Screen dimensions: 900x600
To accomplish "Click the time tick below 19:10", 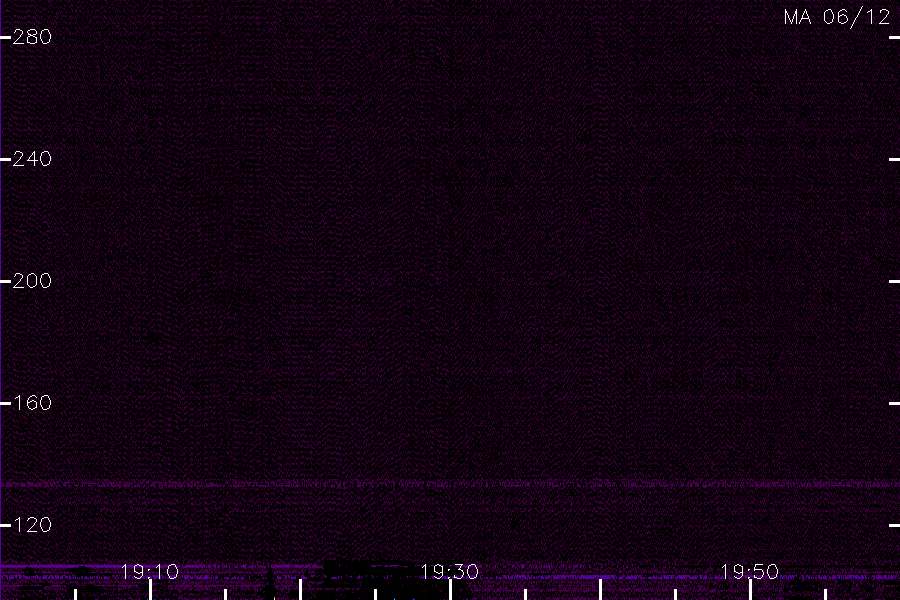I will 150,590.
